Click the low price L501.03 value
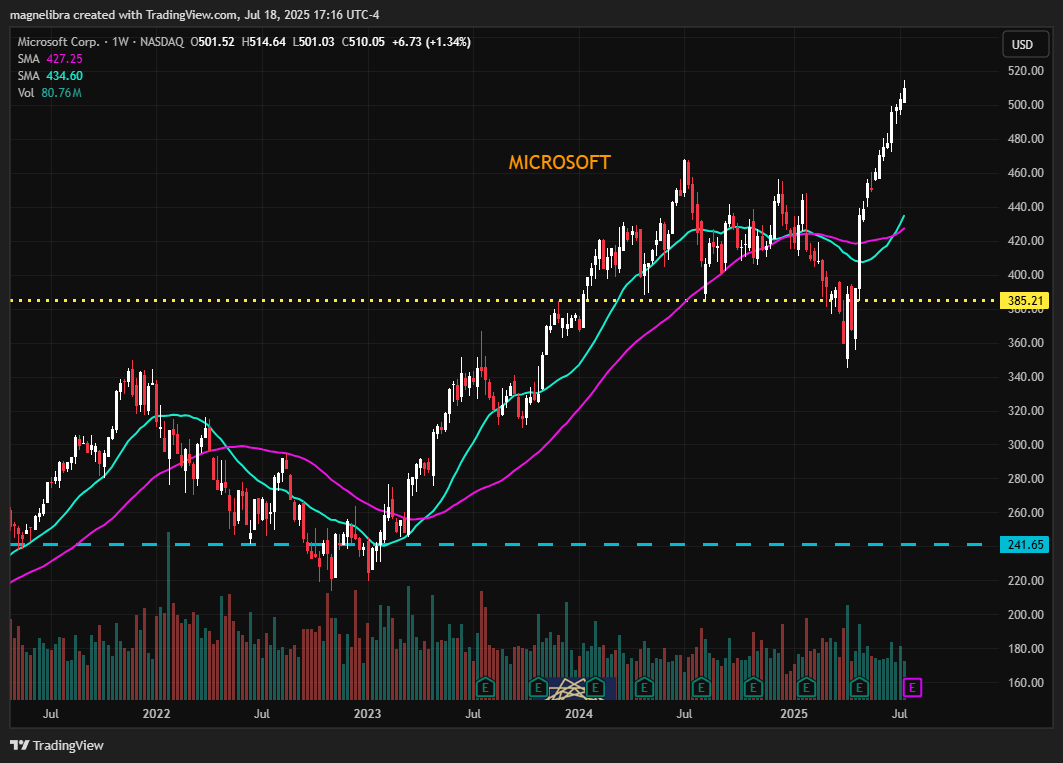 [x=313, y=42]
